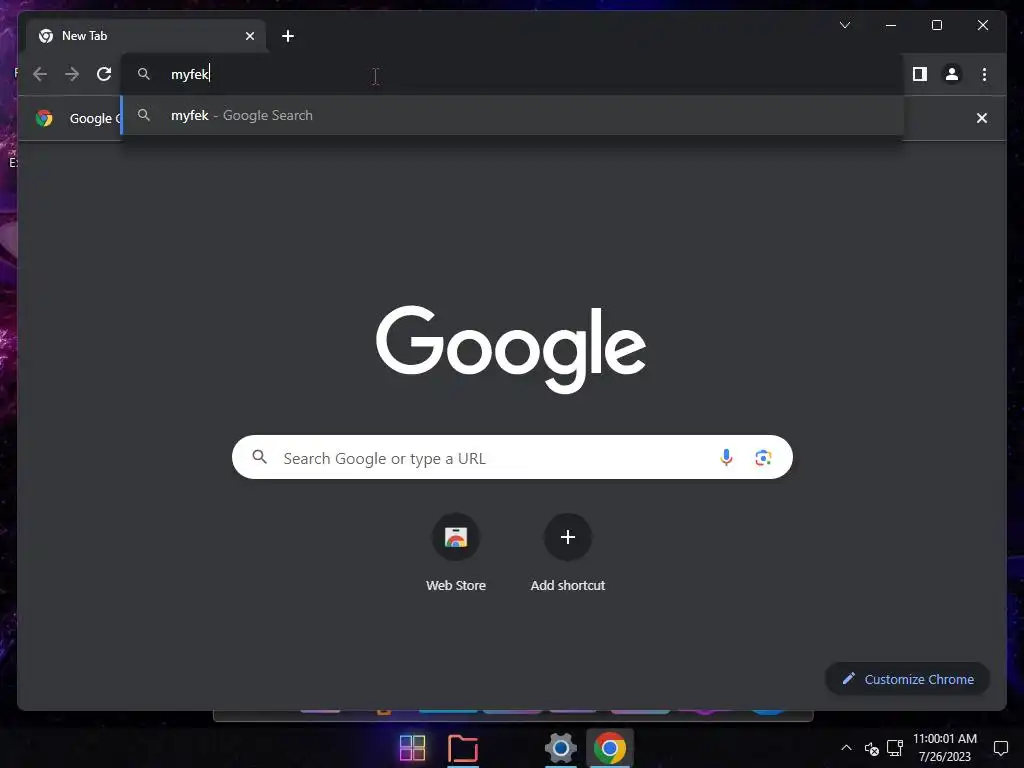Viewport: 1024px width, 768px height.
Task: Click the muted volume tray icon
Action: click(871, 748)
